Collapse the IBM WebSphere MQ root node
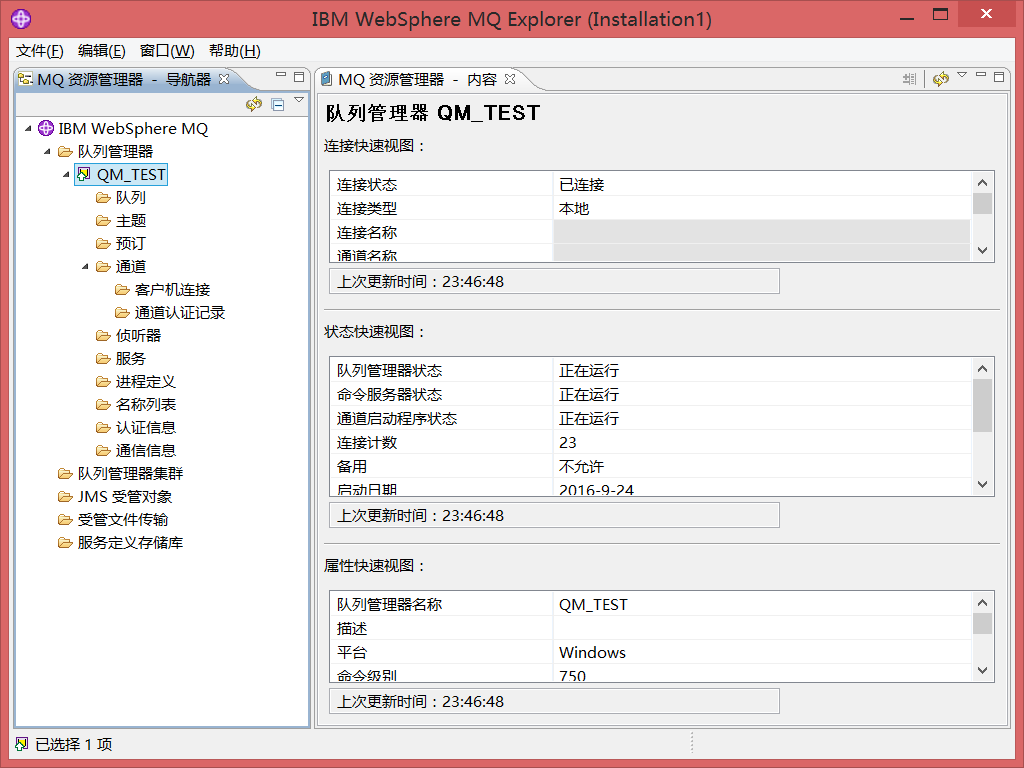Screen dimensions: 1024x768 point(28,129)
